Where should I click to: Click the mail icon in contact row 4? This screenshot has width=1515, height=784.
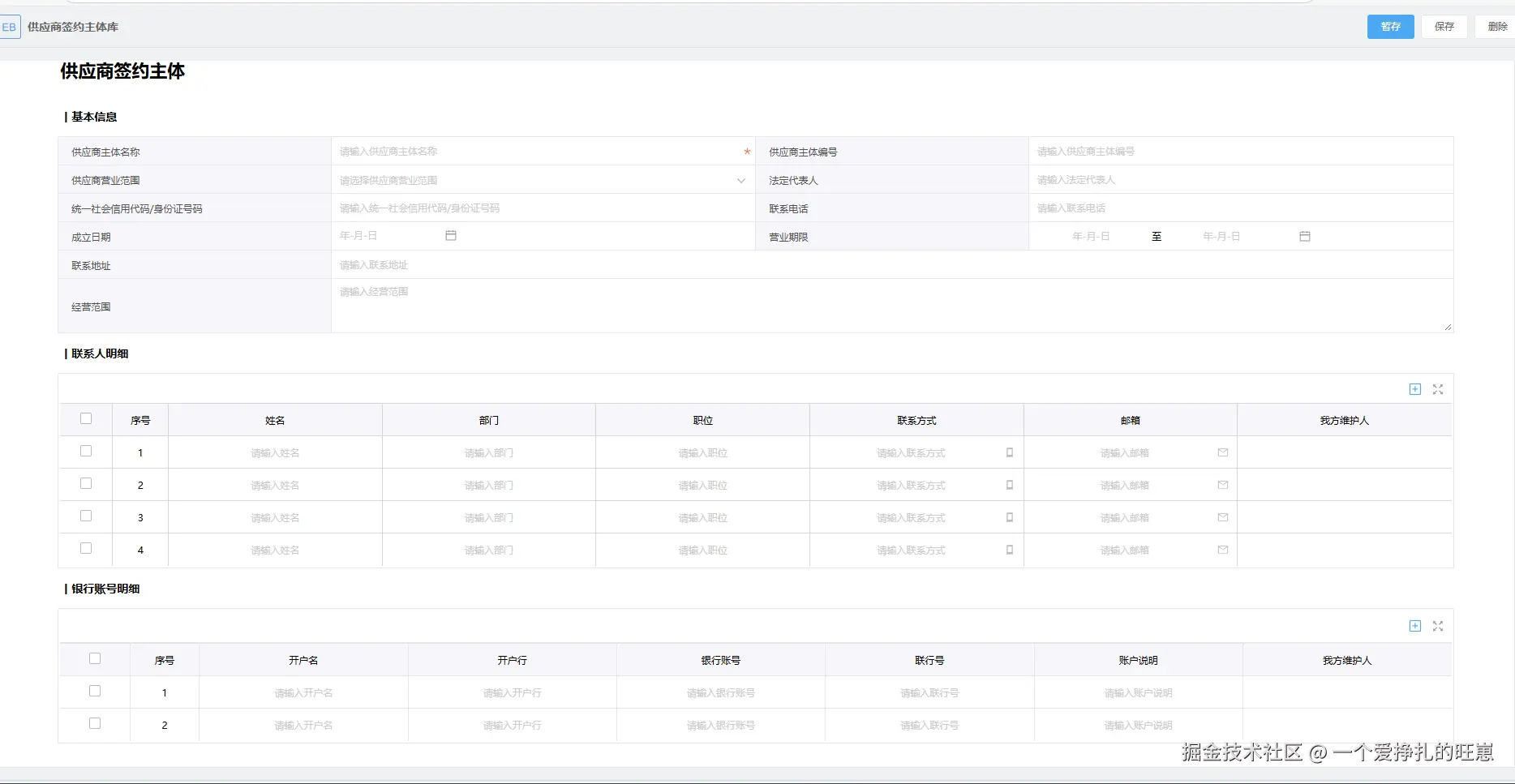pyautogui.click(x=1223, y=550)
